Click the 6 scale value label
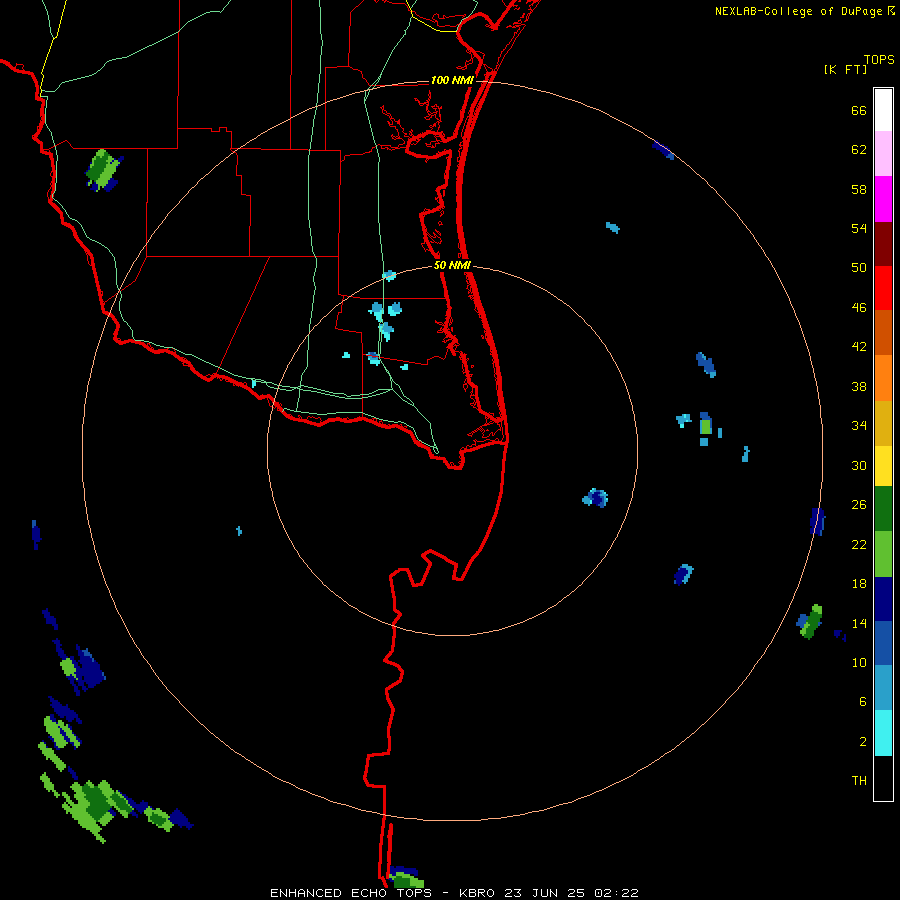This screenshot has height=900, width=900. [863, 702]
